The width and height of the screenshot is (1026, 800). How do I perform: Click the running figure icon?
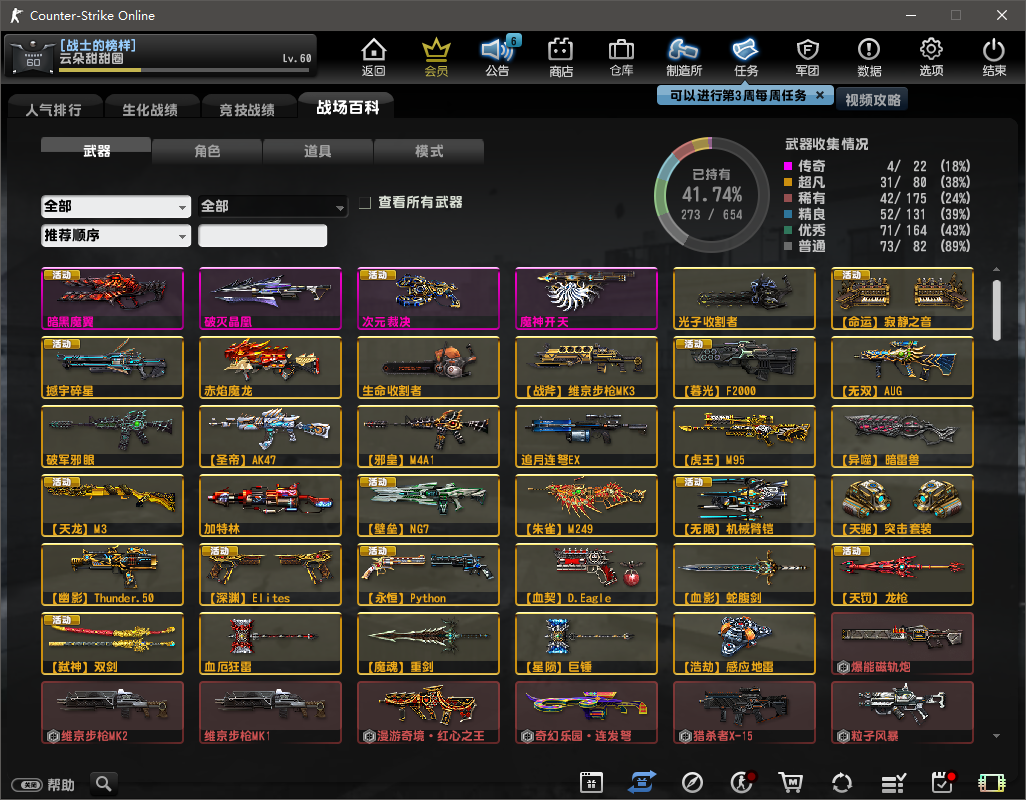click(x=742, y=782)
